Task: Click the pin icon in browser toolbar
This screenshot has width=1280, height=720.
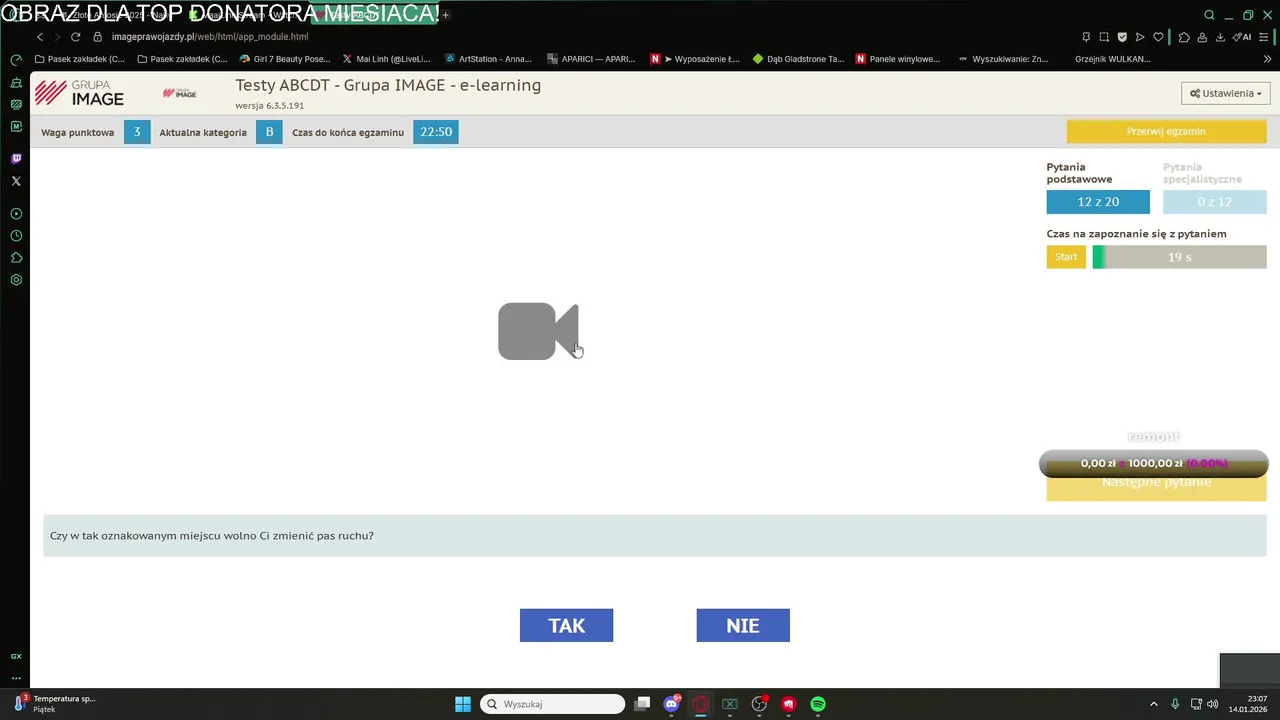Action: (1086, 37)
